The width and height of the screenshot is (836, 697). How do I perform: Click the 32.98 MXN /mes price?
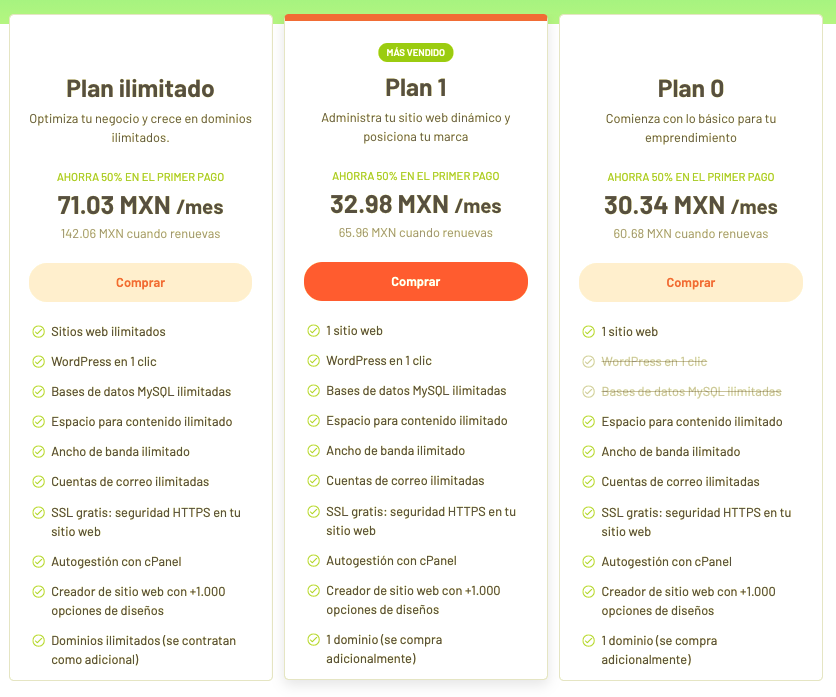tap(416, 204)
